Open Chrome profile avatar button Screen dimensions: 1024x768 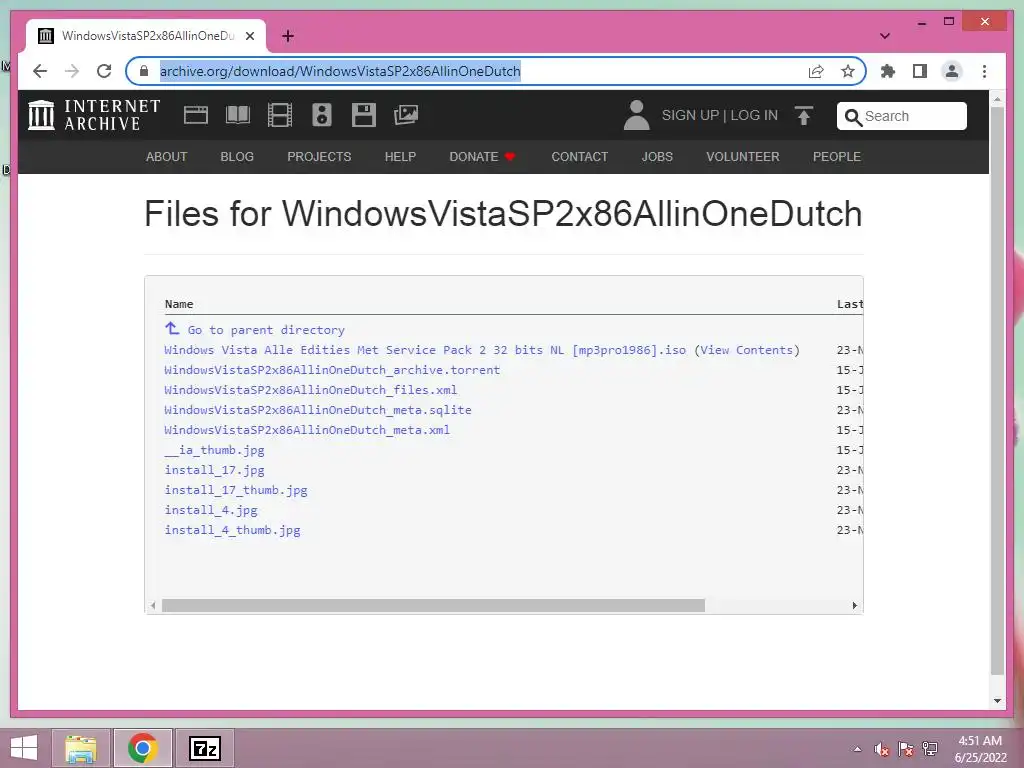(952, 71)
